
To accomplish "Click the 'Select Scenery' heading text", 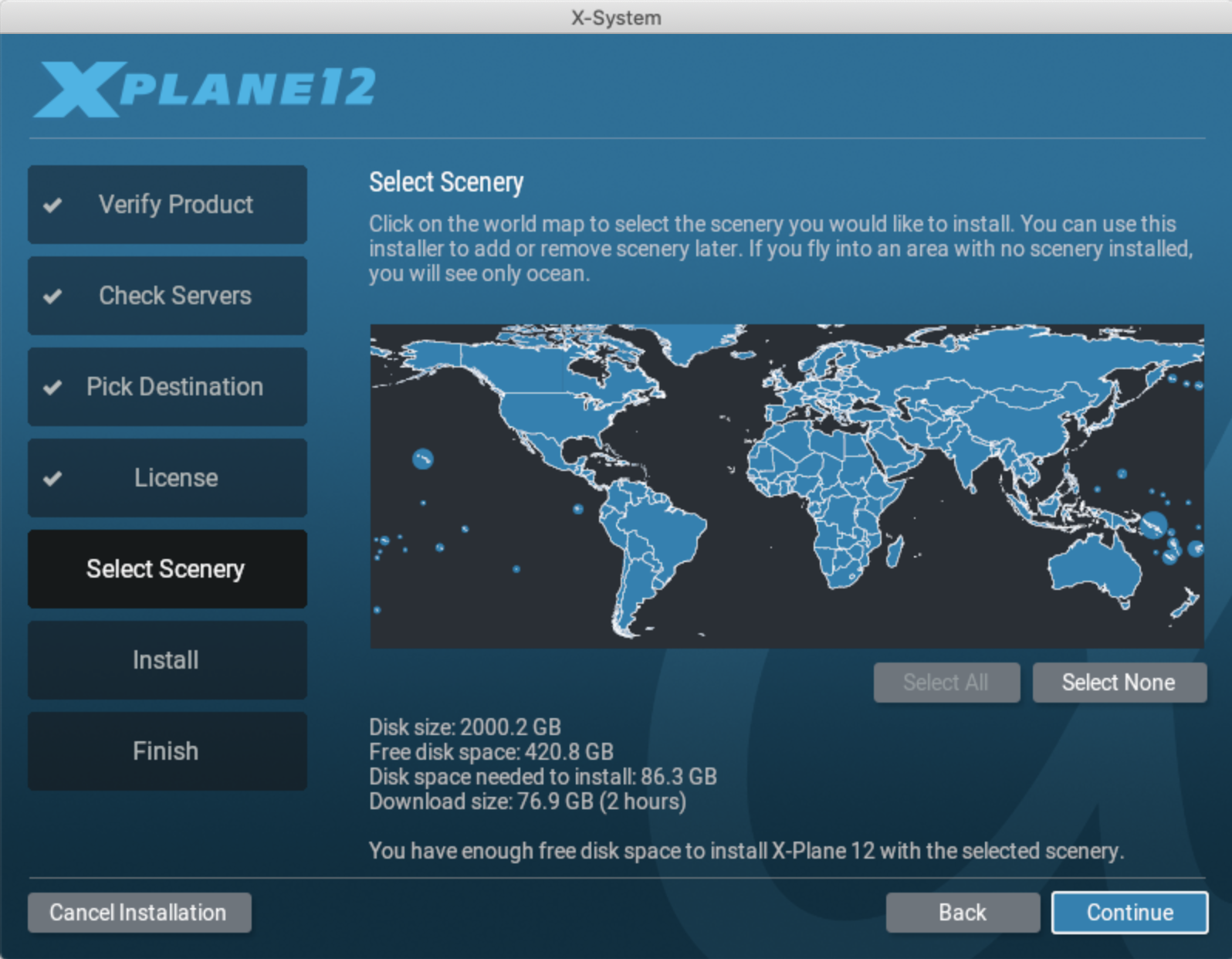I will 446,182.
